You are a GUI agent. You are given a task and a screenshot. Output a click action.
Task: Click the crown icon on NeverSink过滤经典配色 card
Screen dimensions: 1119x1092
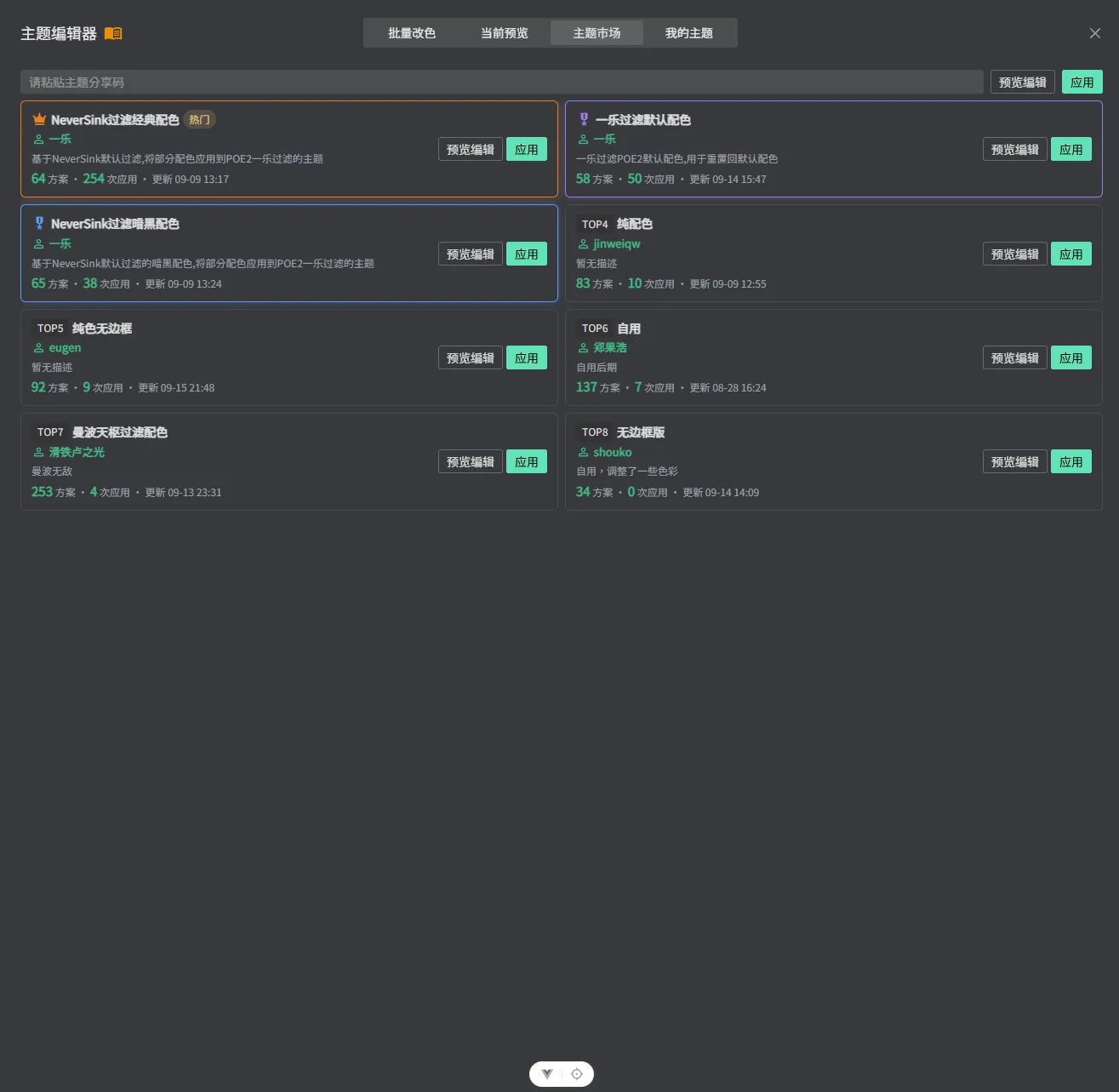39,119
